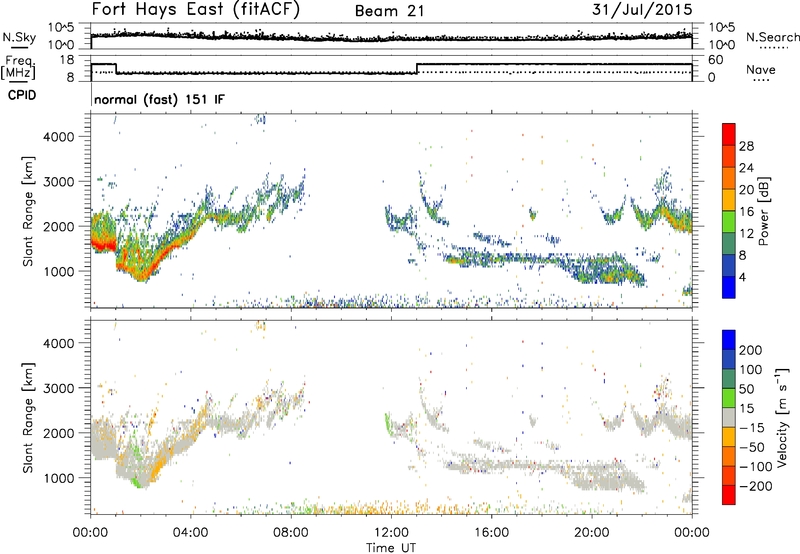
Task: Select "2000" tick on the Velocity panel axis
Action: coord(59,433)
